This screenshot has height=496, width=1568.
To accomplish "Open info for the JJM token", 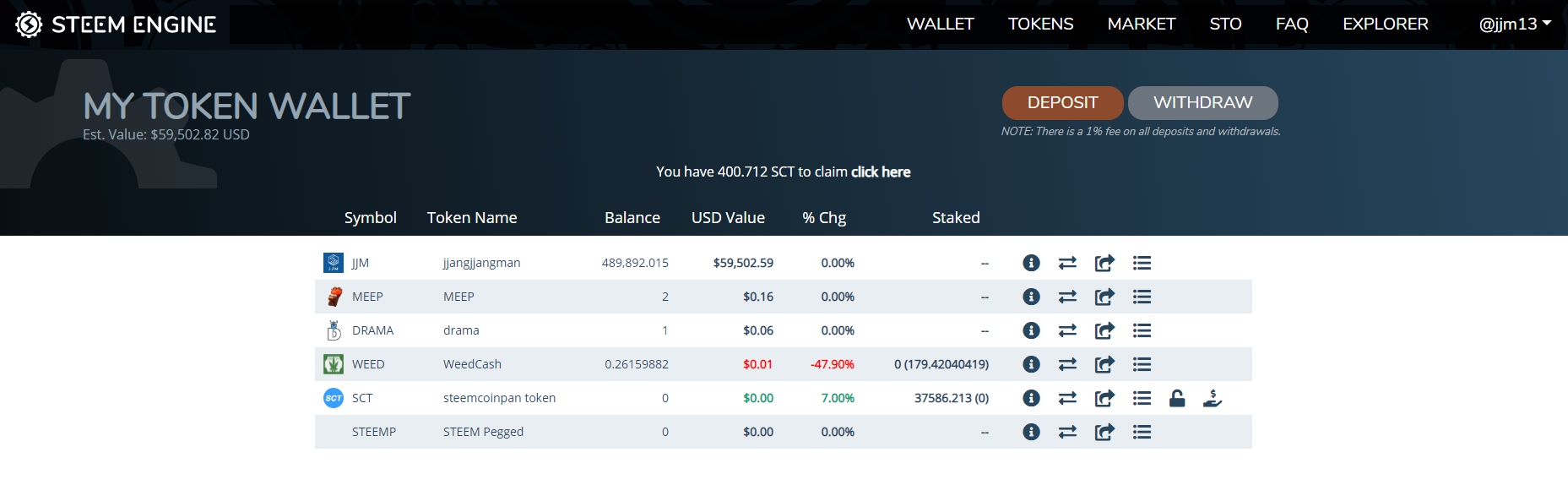I will (1031, 263).
